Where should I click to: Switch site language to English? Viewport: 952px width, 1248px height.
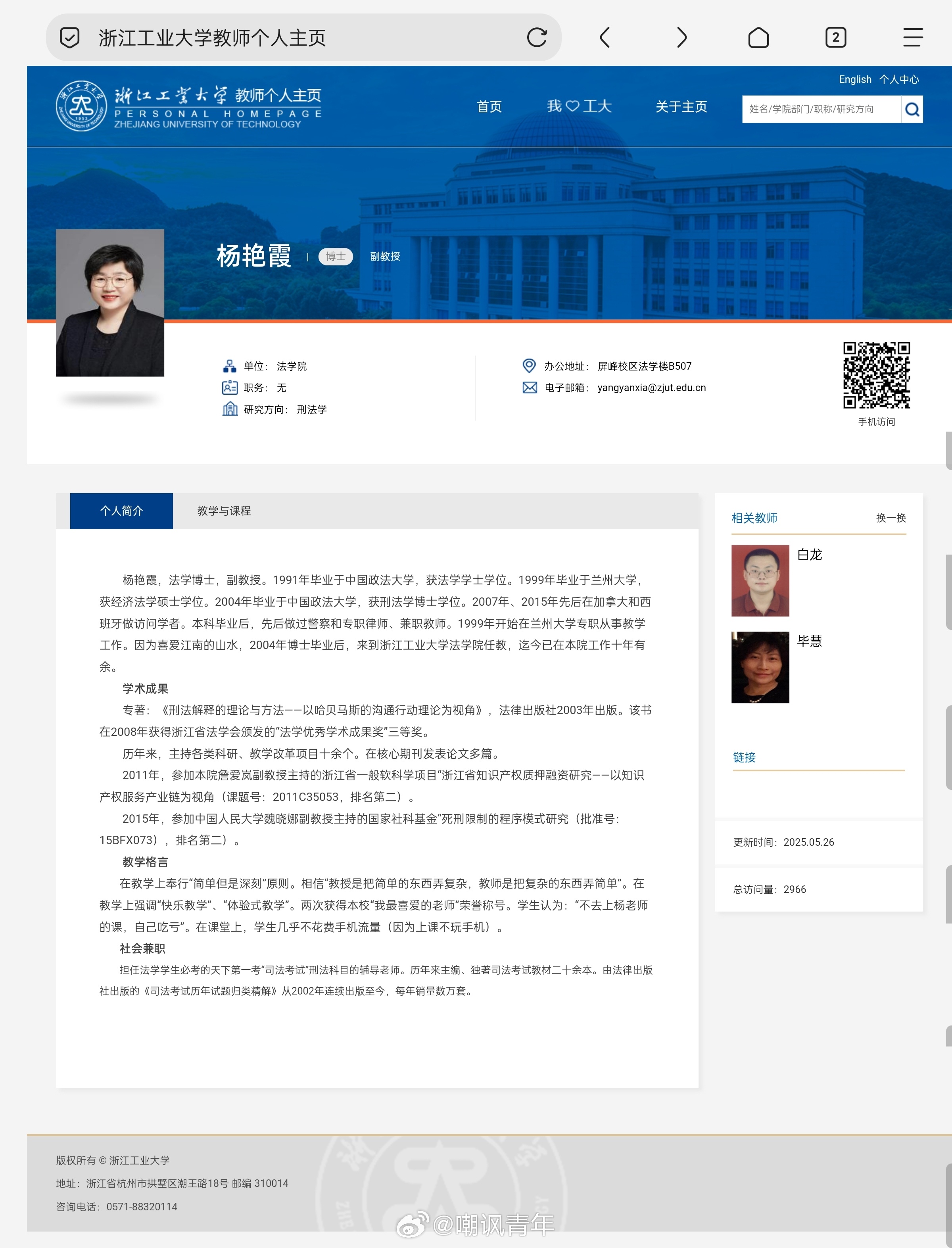pyautogui.click(x=854, y=79)
